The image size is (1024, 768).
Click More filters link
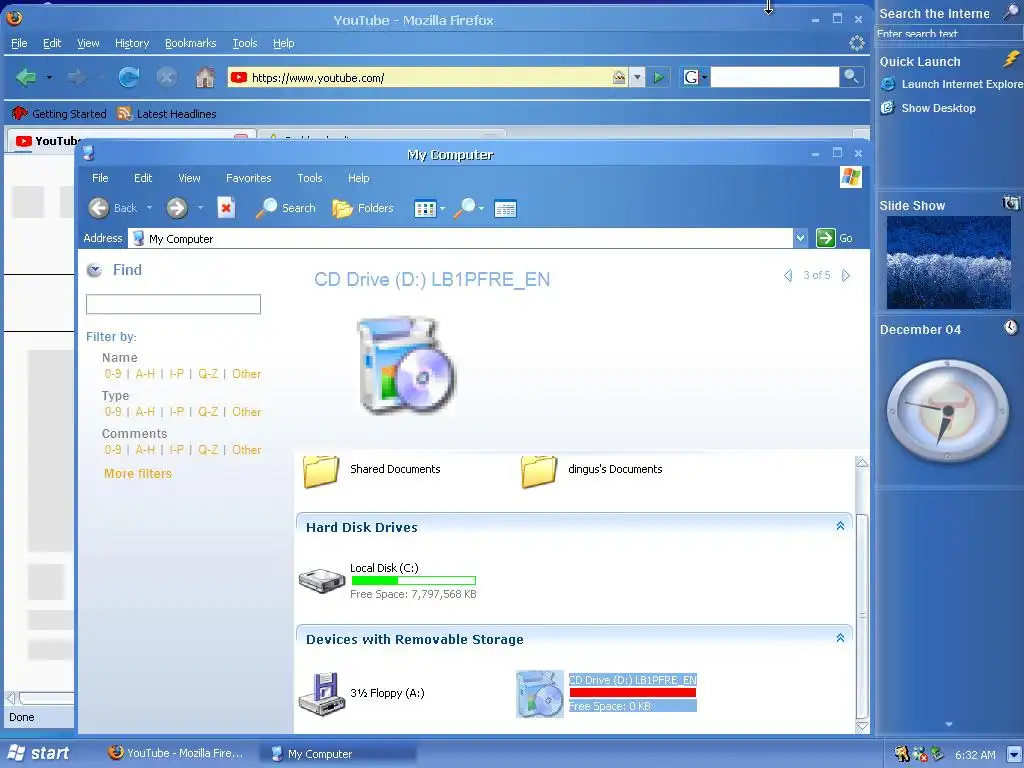pos(138,473)
